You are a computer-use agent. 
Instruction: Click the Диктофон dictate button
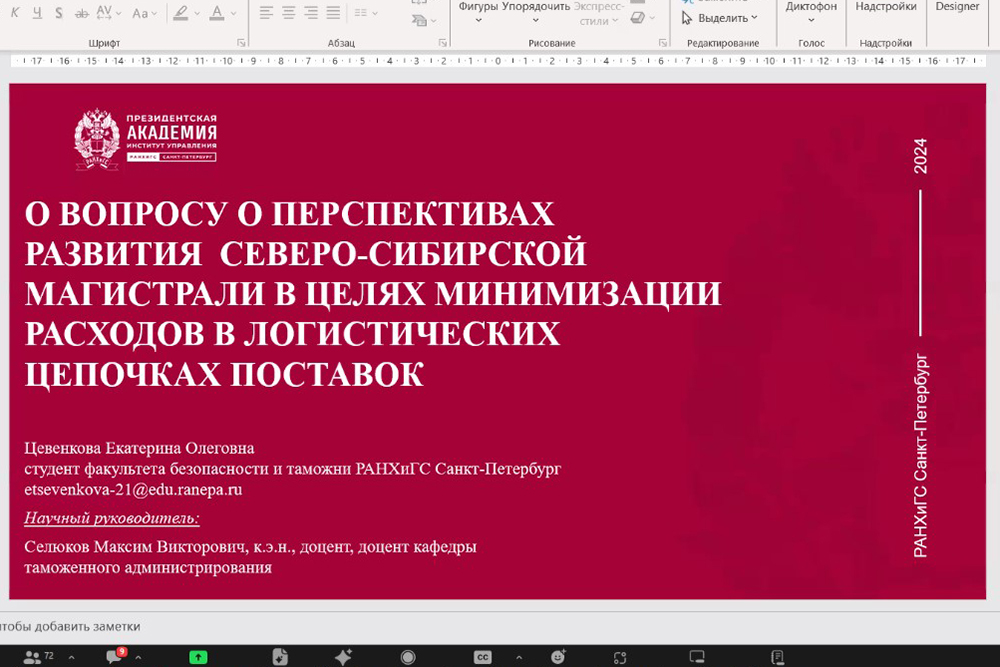click(811, 8)
